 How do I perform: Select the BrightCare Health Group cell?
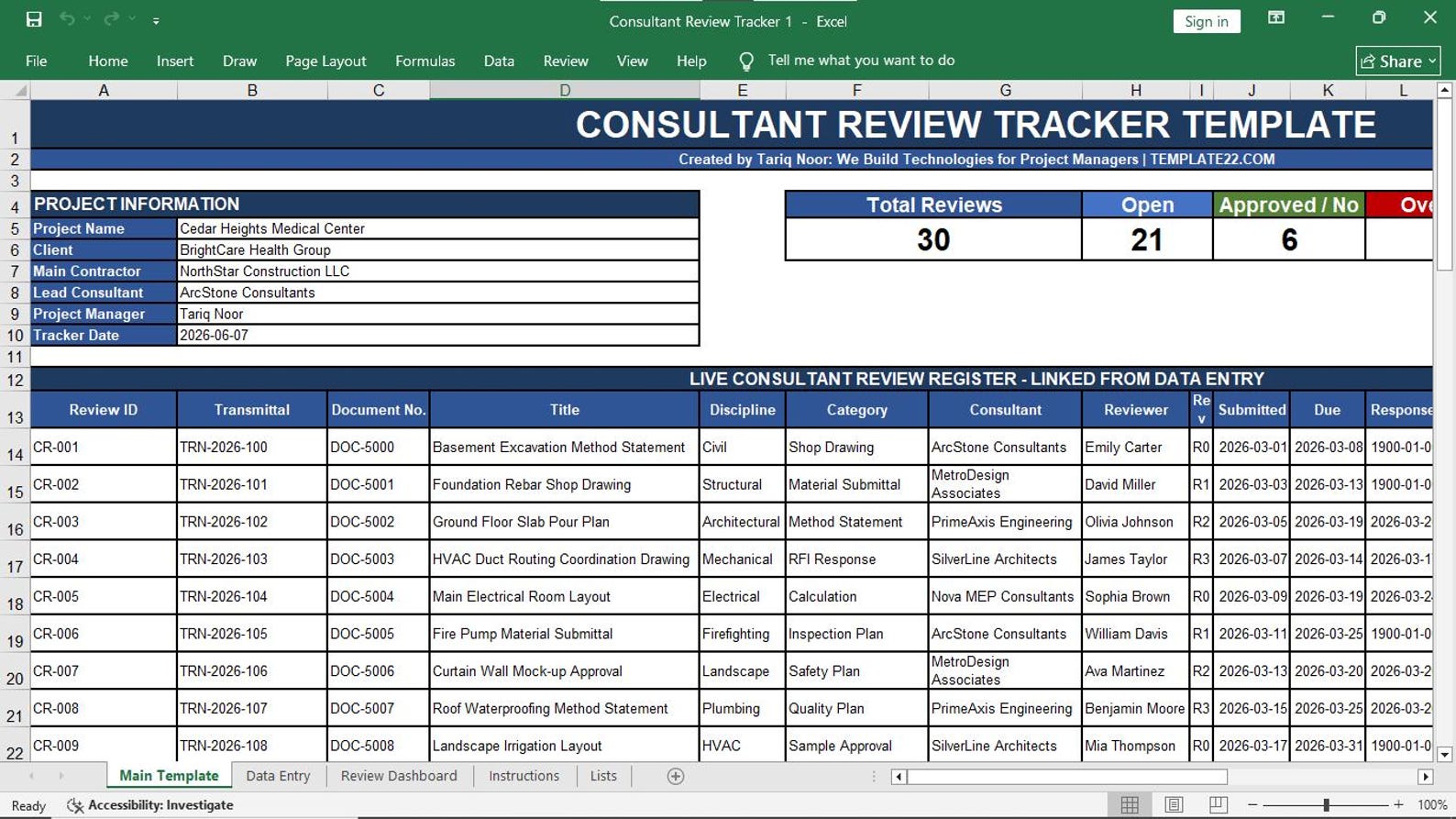coord(438,249)
